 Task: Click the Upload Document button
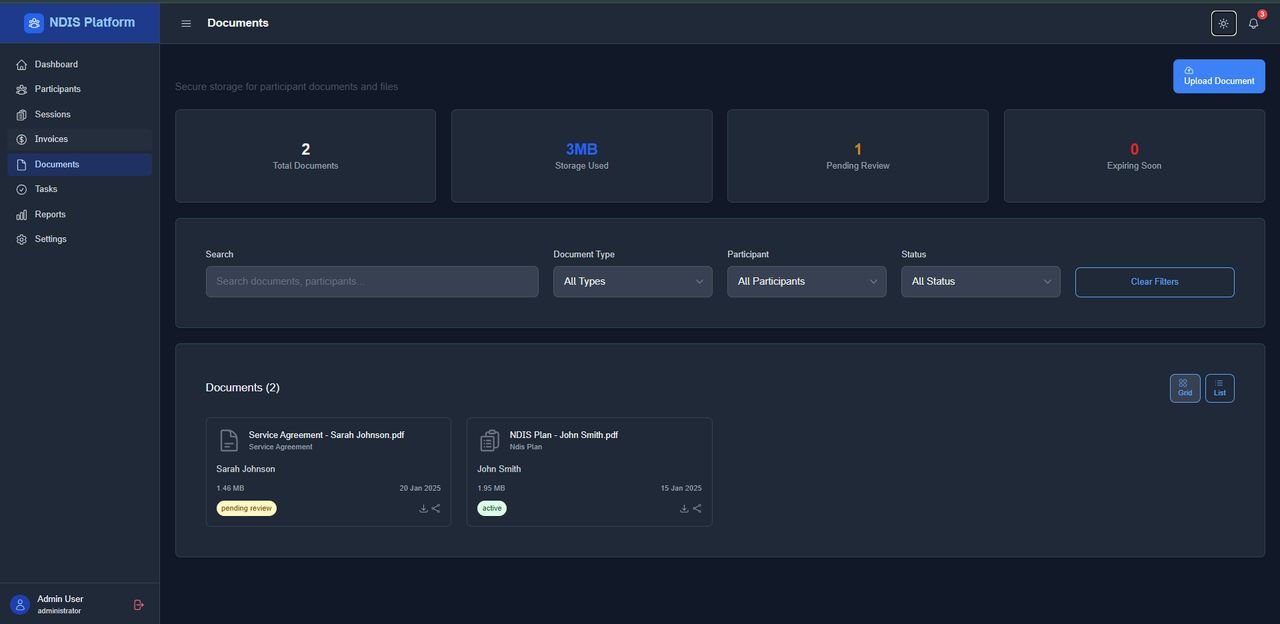click(x=1219, y=76)
